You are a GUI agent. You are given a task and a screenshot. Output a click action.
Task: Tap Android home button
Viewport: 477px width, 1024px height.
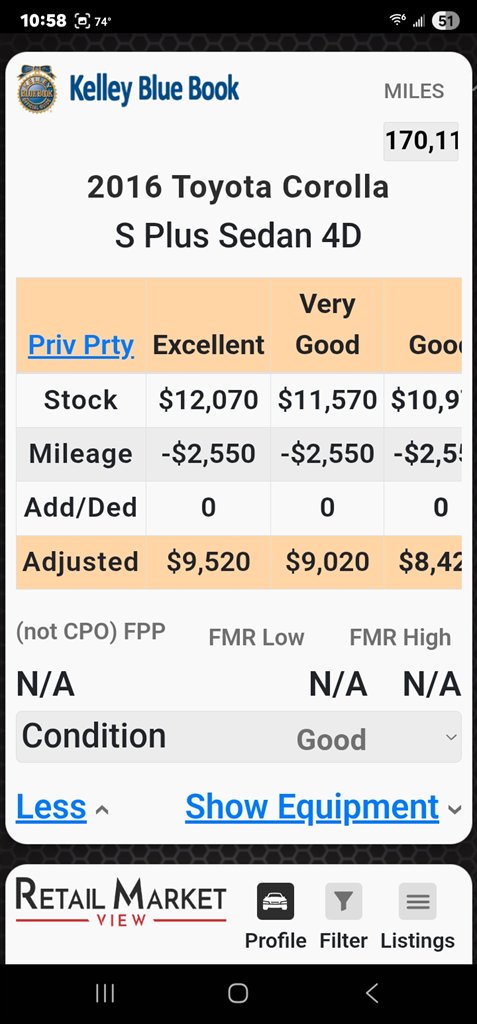point(238,993)
